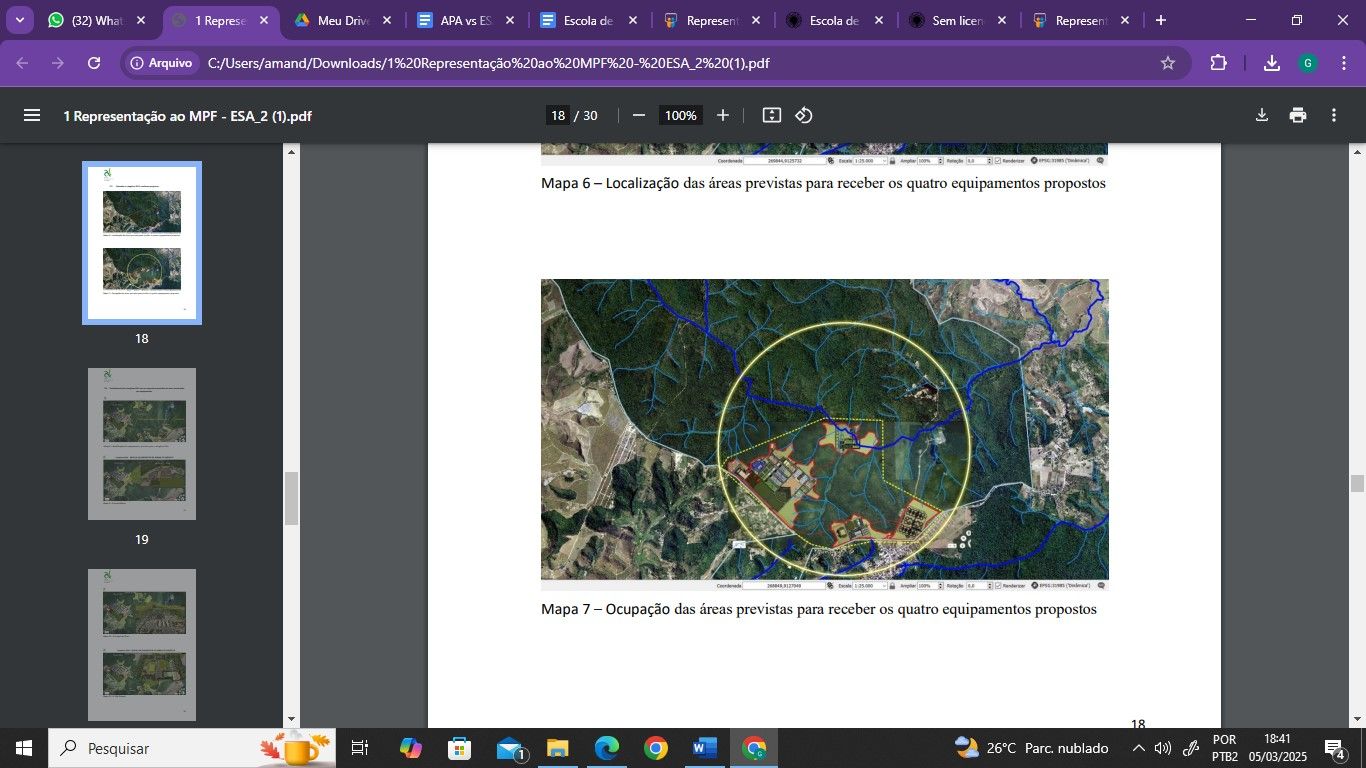
Task: Toggle the PDF sidebar menu icon
Action: [32, 115]
